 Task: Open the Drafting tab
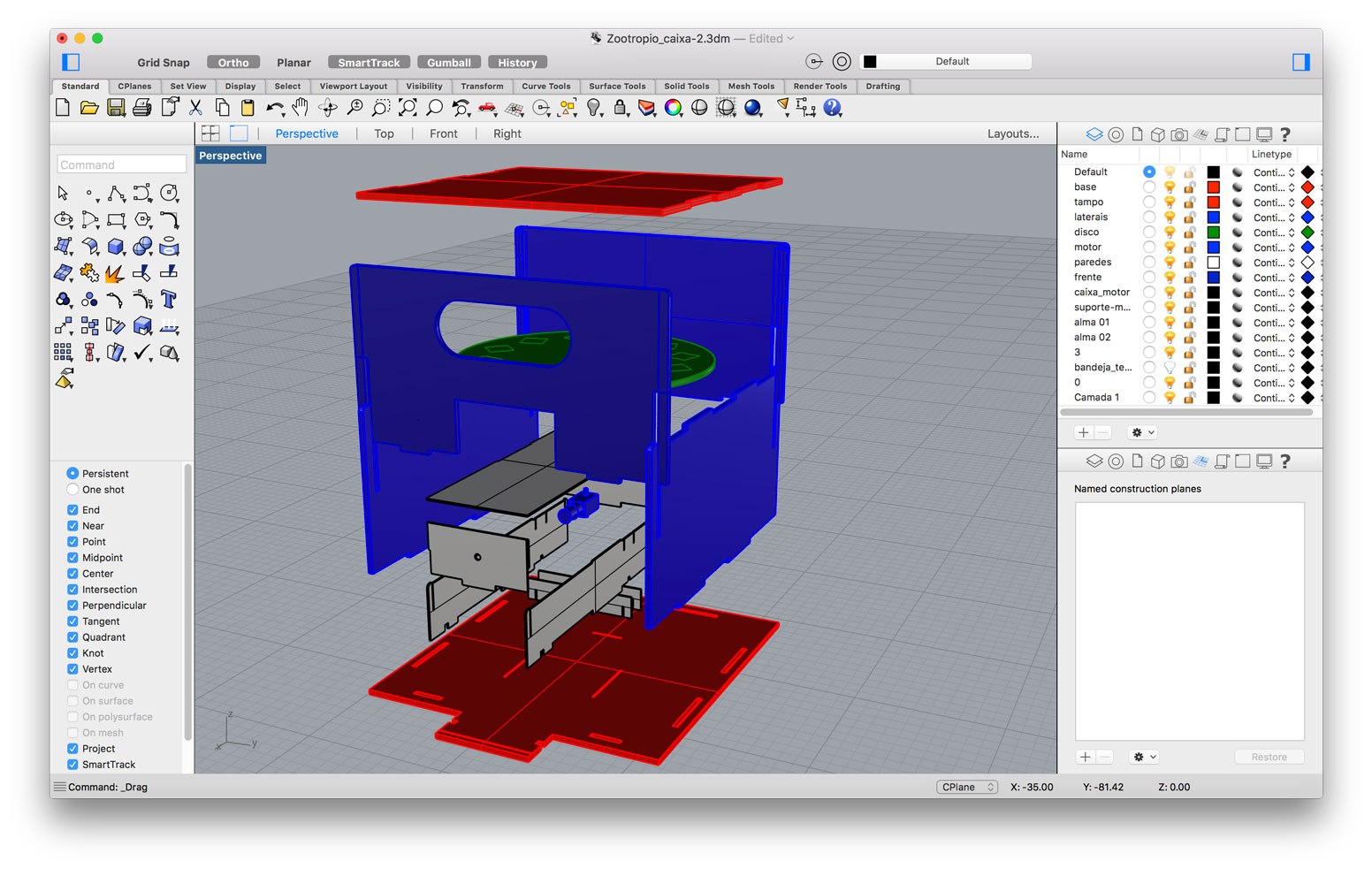(883, 87)
